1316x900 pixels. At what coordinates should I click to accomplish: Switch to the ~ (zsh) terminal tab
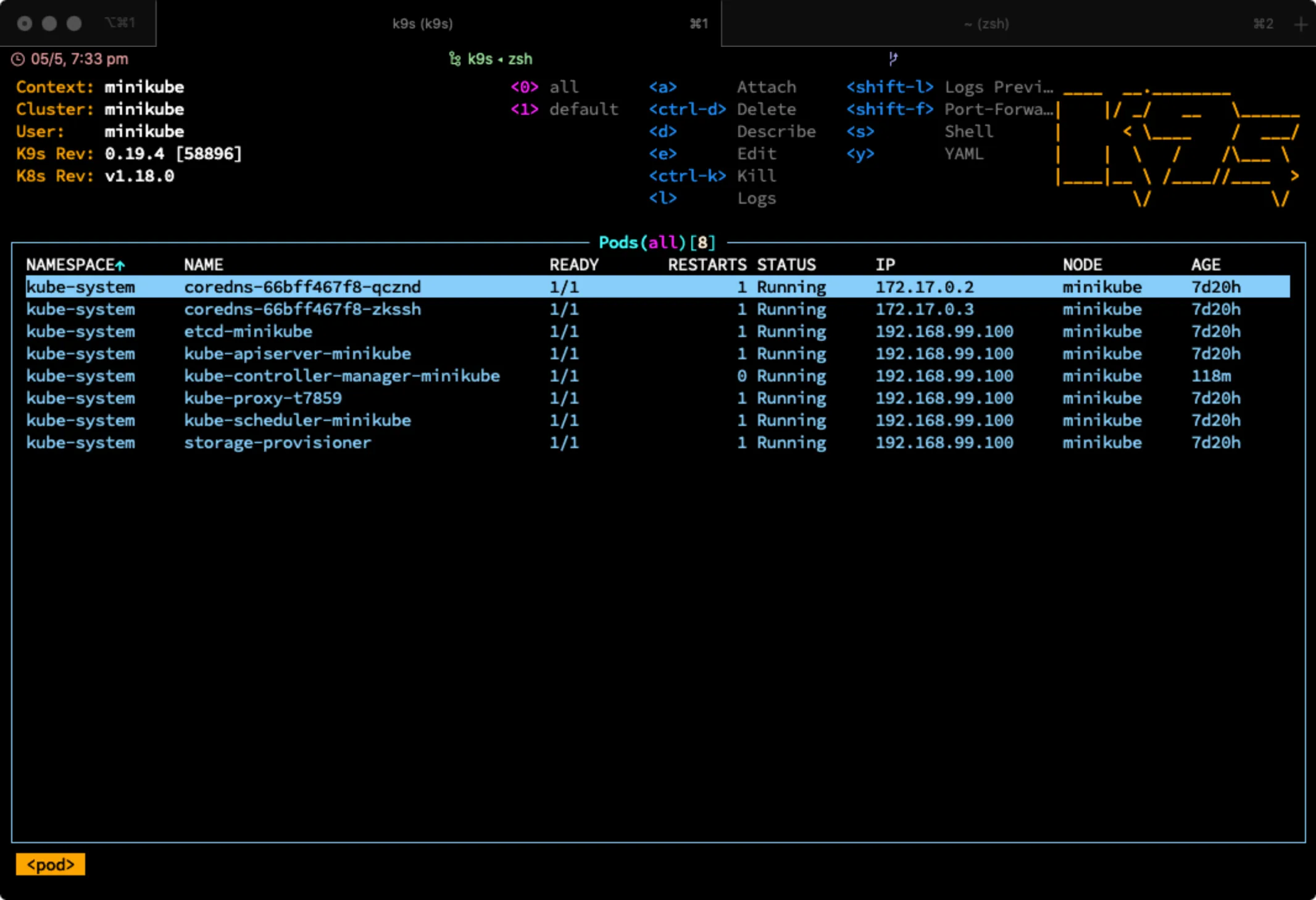tap(986, 23)
